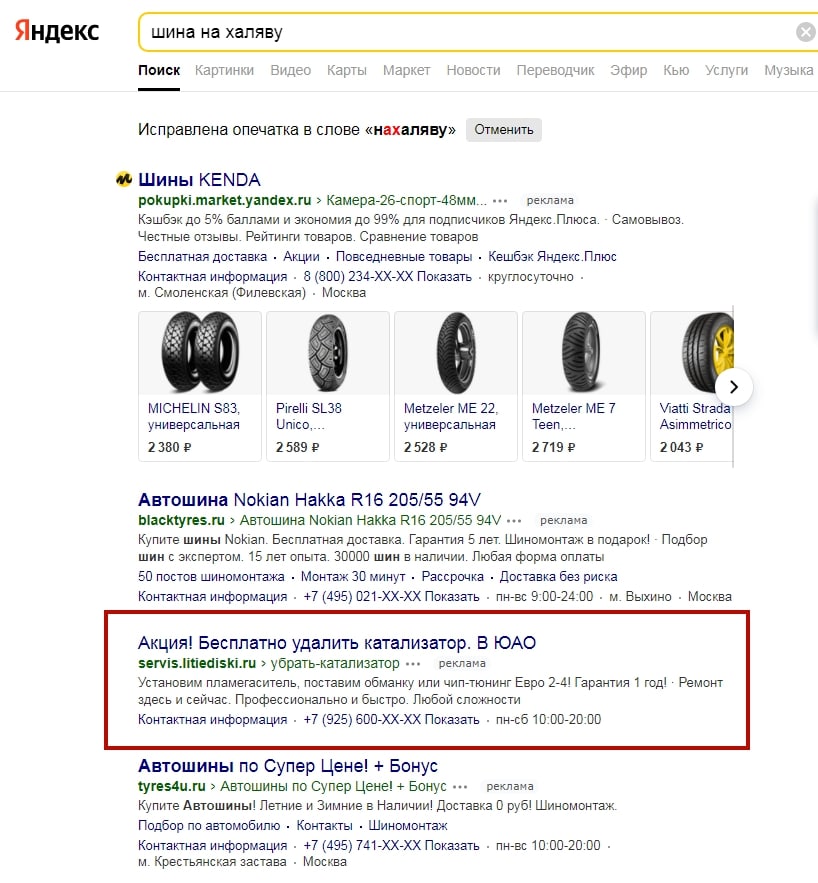Open the Кью tab
This screenshot has width=818, height=883.
tap(676, 70)
